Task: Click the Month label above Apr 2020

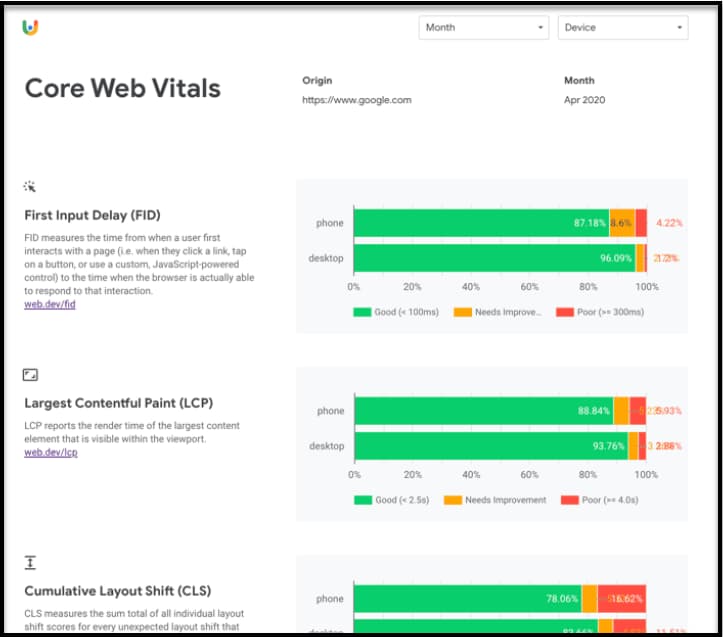Action: [x=579, y=81]
